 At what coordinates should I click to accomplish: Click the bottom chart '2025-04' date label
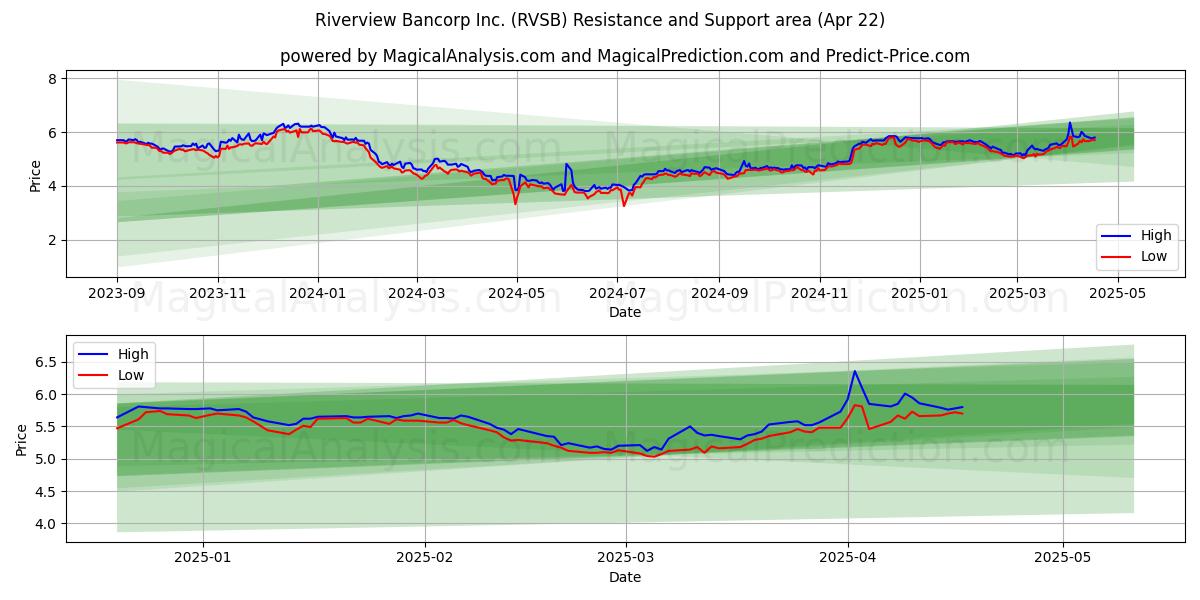pyautogui.click(x=848, y=559)
